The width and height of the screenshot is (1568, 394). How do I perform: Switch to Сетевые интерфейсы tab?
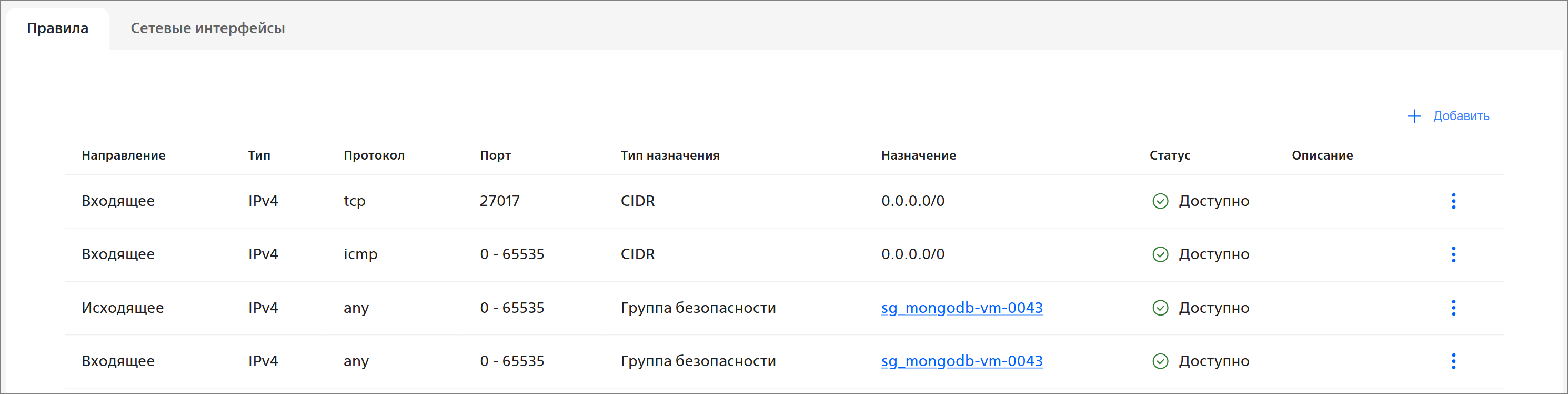tap(207, 28)
